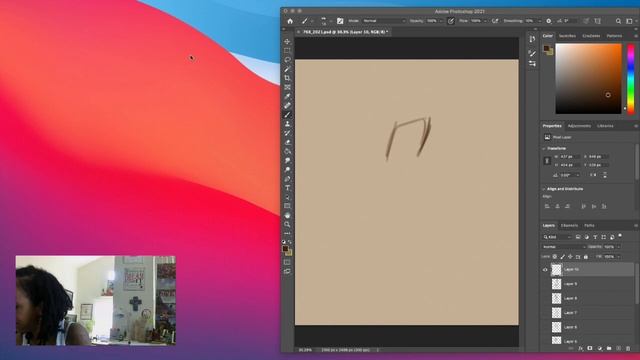Viewport: 640px width, 360px height.
Task: Select the Clone Stamp tool
Action: pyautogui.click(x=287, y=124)
